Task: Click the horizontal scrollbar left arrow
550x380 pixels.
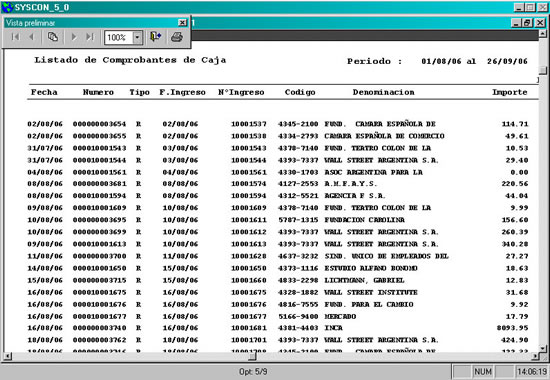Action: coord(7,356)
